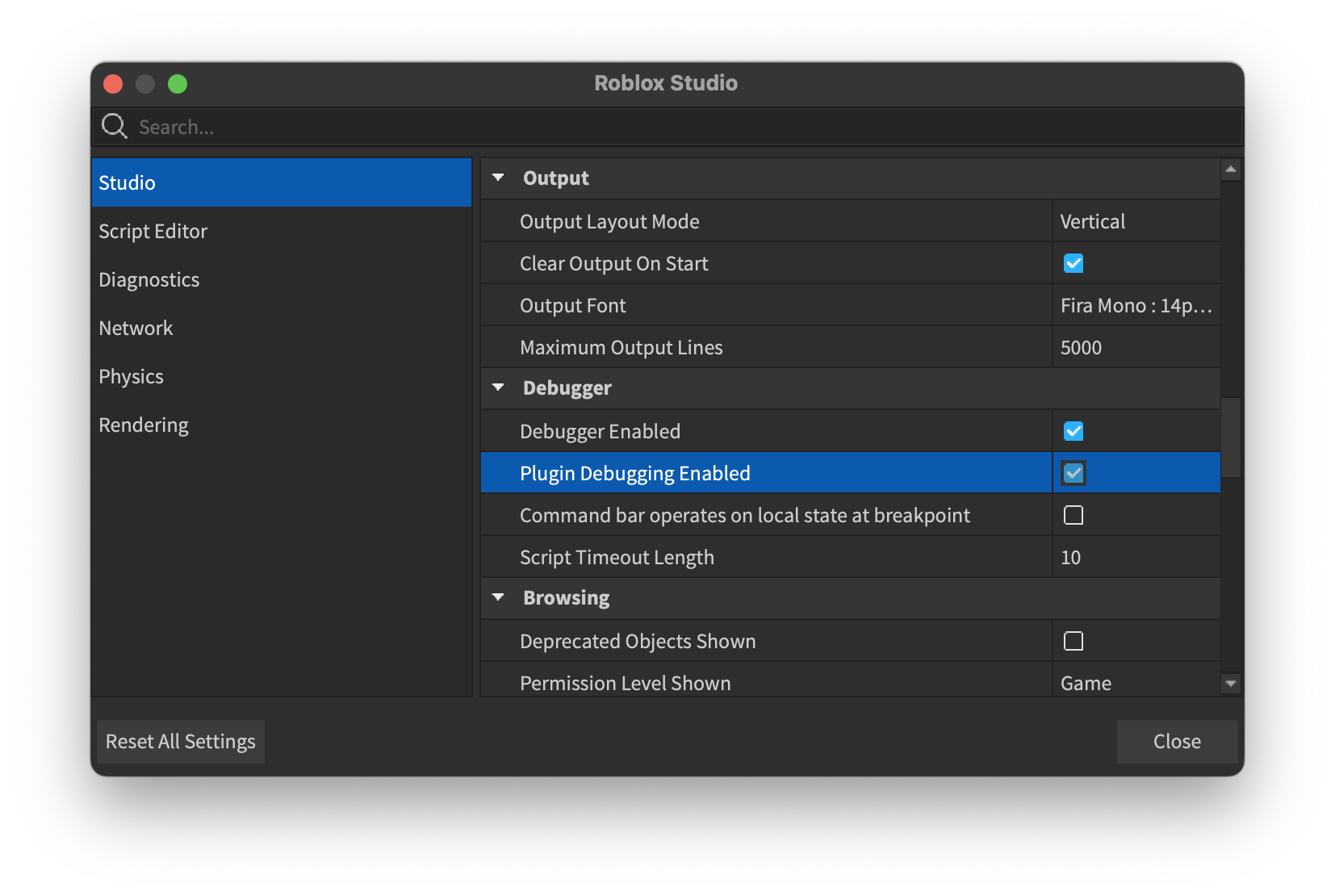Select the Studio settings category
This screenshot has width=1335, height=896.
282,182
